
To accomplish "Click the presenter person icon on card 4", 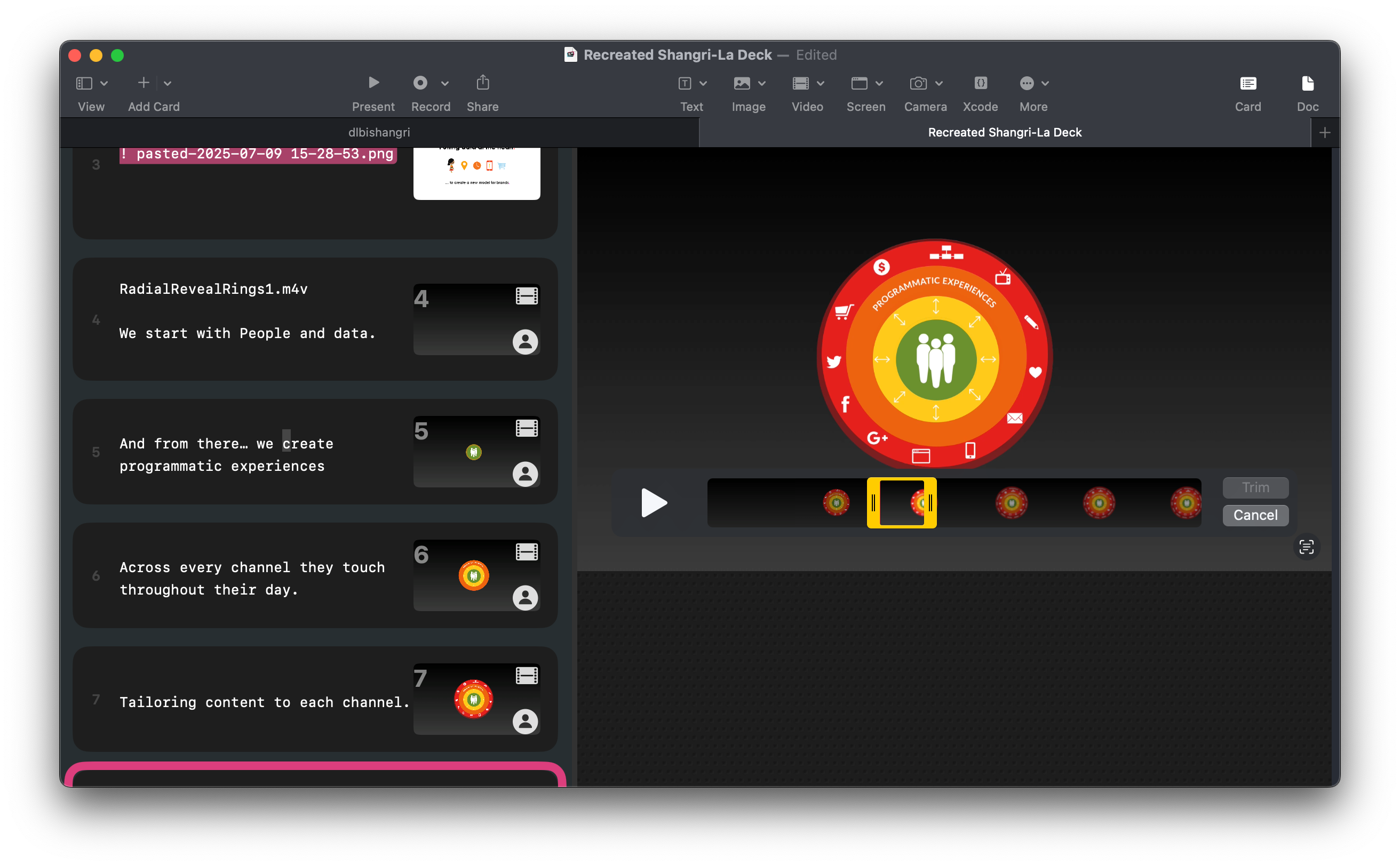I will [x=525, y=341].
